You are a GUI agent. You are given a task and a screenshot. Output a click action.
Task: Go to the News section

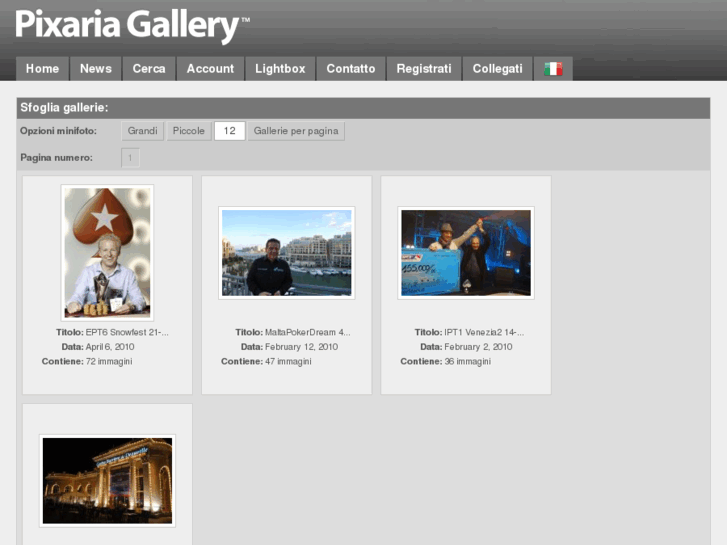click(x=96, y=69)
